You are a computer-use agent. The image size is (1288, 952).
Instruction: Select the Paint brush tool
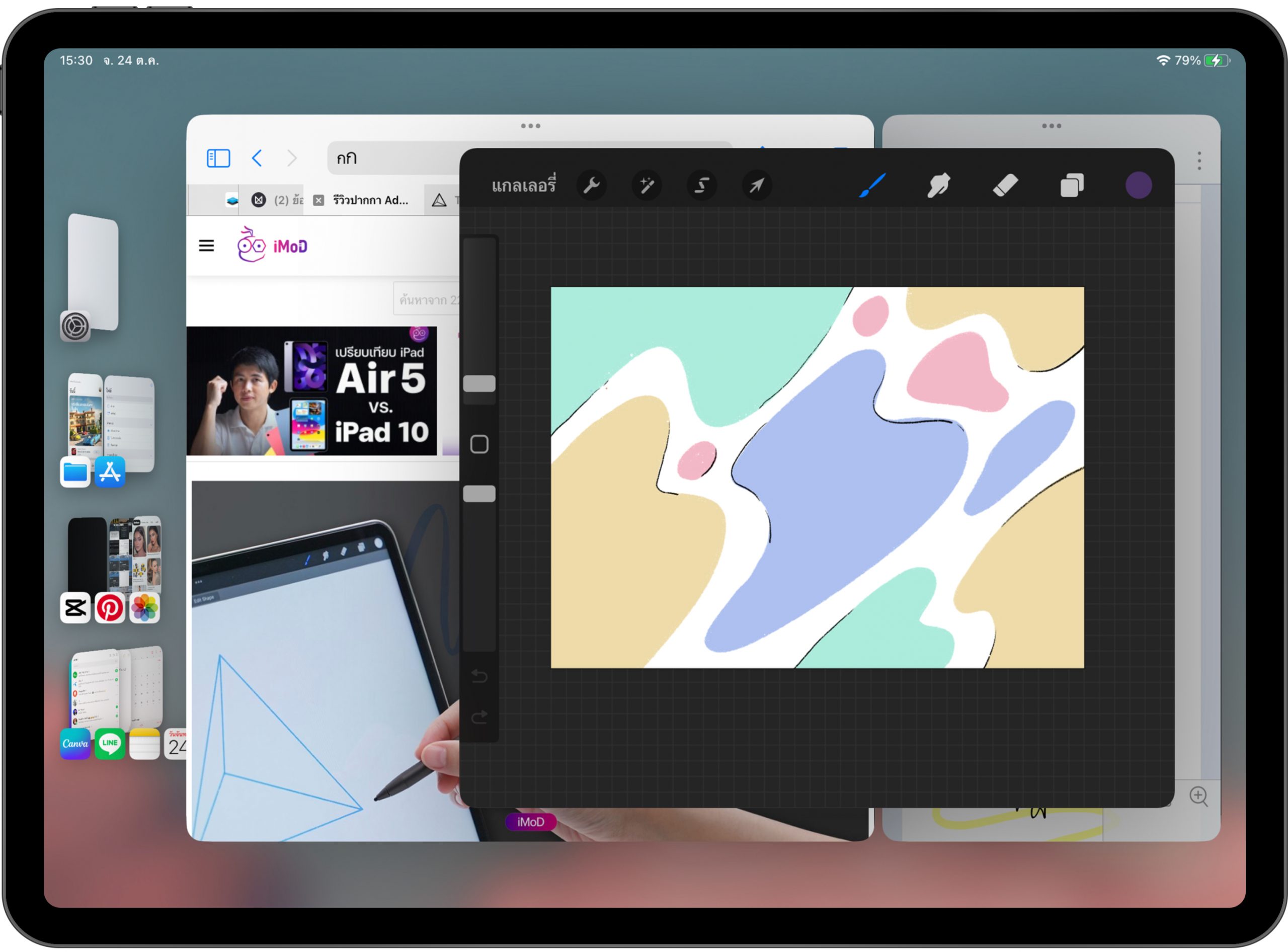872,186
